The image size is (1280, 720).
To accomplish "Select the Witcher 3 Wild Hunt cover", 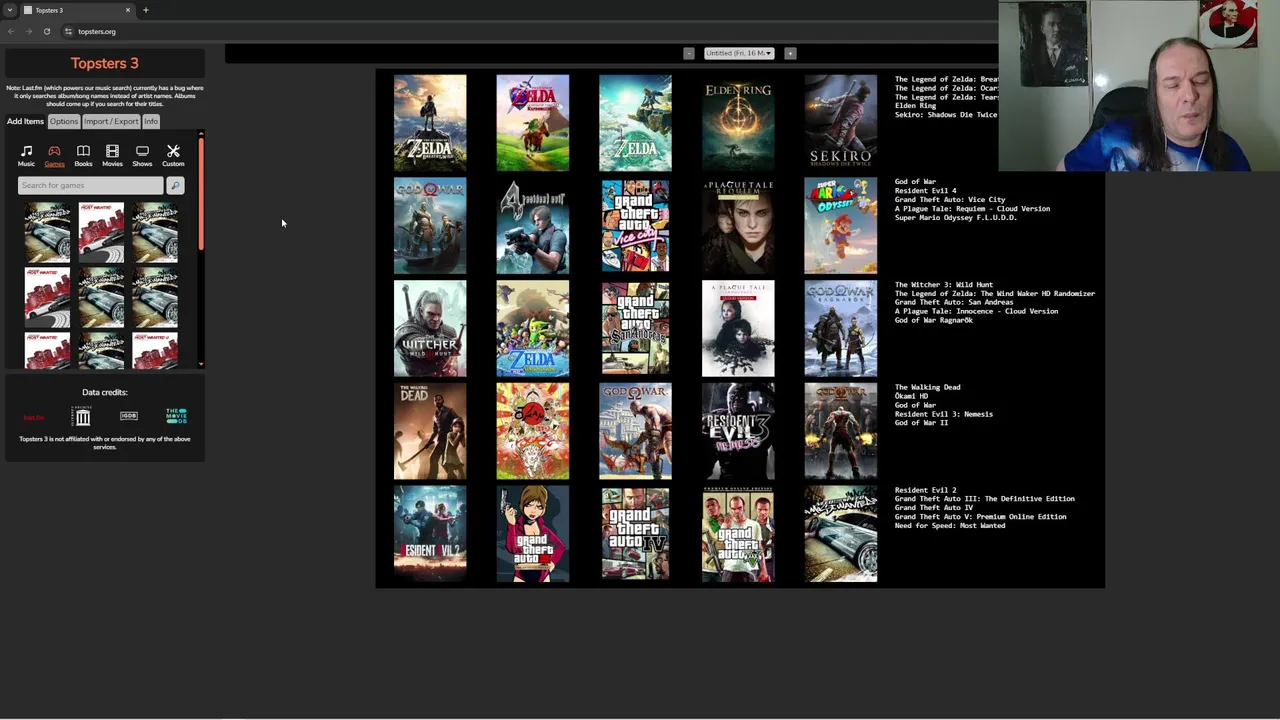I will (x=430, y=329).
